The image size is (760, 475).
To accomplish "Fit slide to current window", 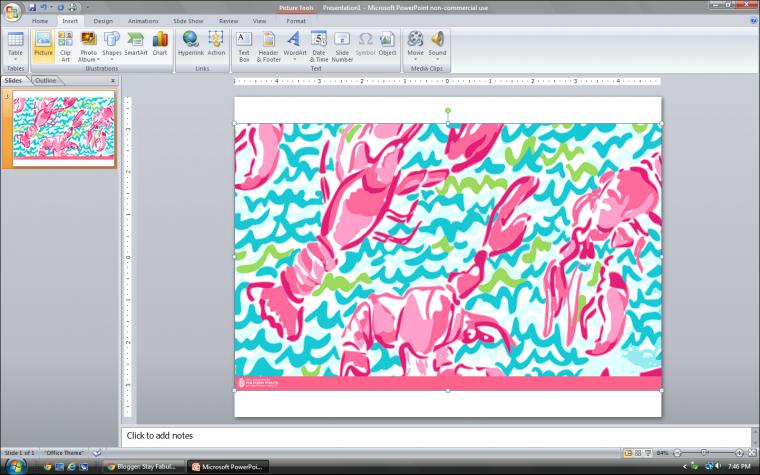I will point(752,453).
